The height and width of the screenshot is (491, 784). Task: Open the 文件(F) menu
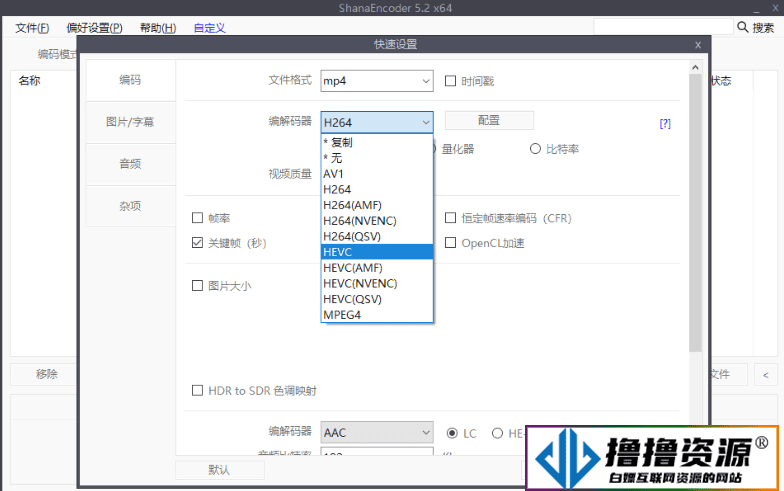click(32, 28)
